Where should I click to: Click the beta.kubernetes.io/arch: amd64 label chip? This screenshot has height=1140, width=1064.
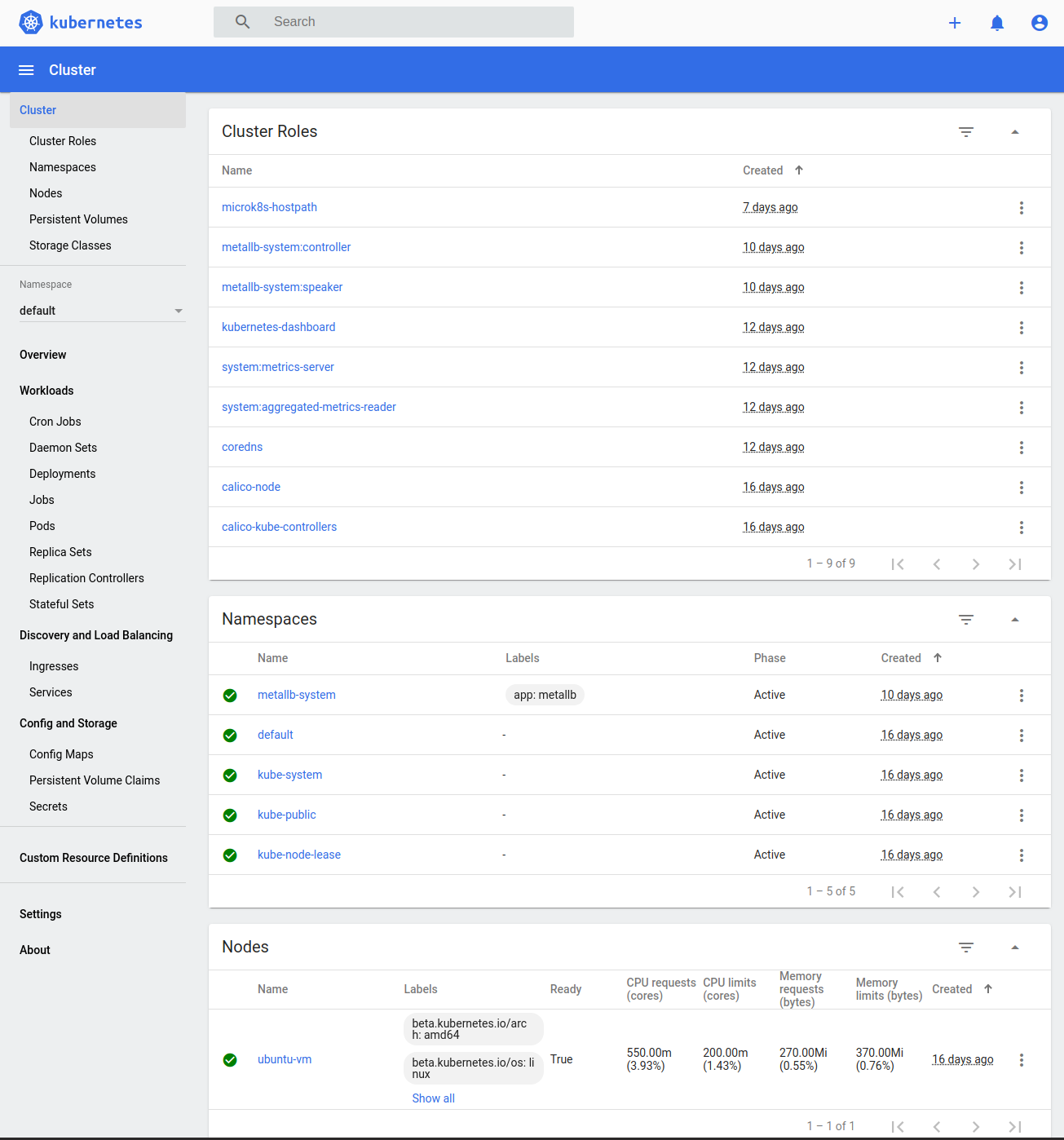(x=474, y=1029)
